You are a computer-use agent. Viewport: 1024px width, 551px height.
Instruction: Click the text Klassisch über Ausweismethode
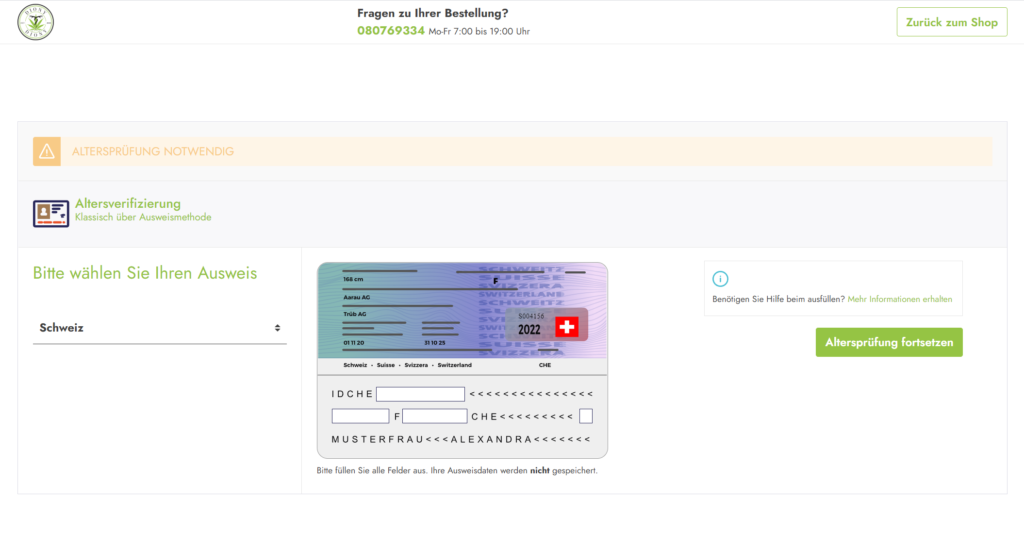[x=143, y=217]
